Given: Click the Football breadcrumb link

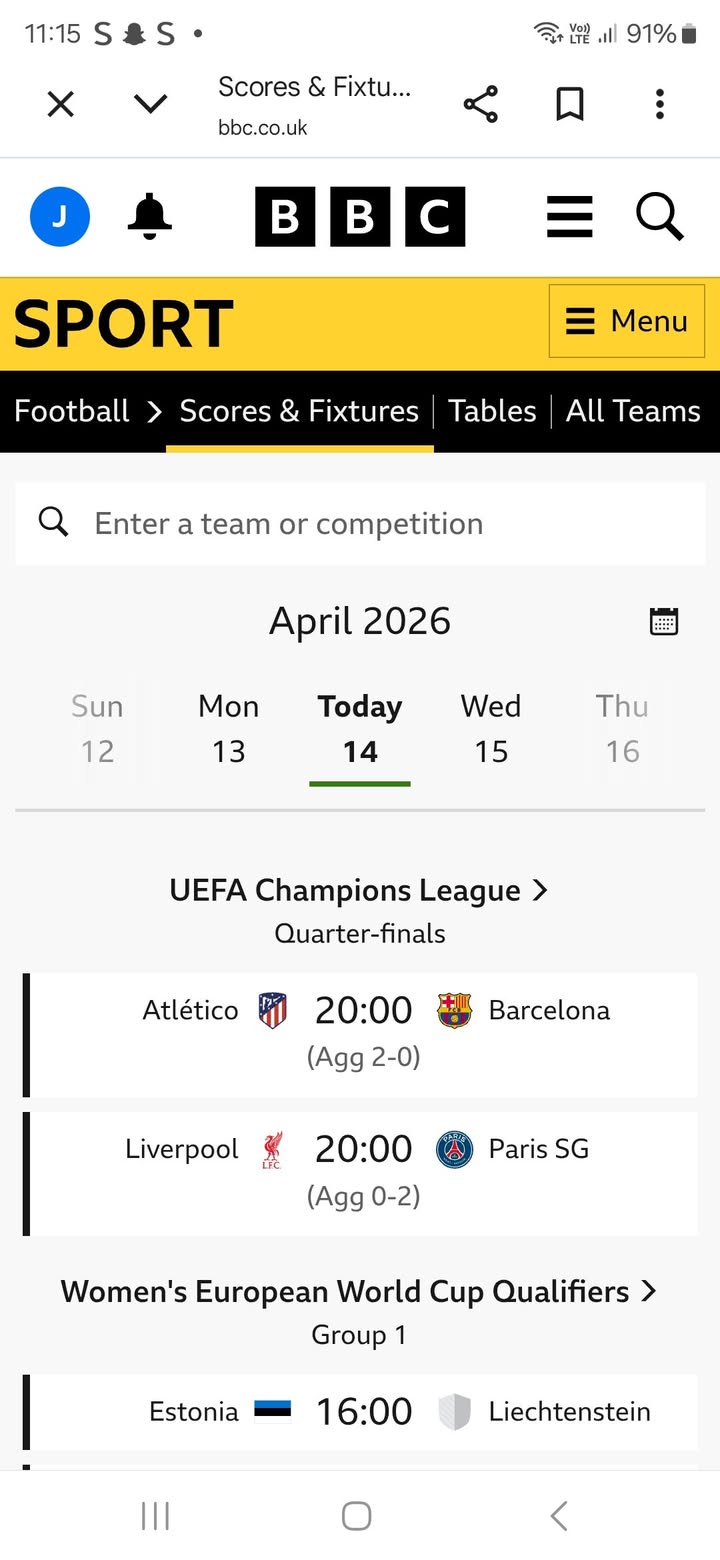Looking at the screenshot, I should pos(72,411).
